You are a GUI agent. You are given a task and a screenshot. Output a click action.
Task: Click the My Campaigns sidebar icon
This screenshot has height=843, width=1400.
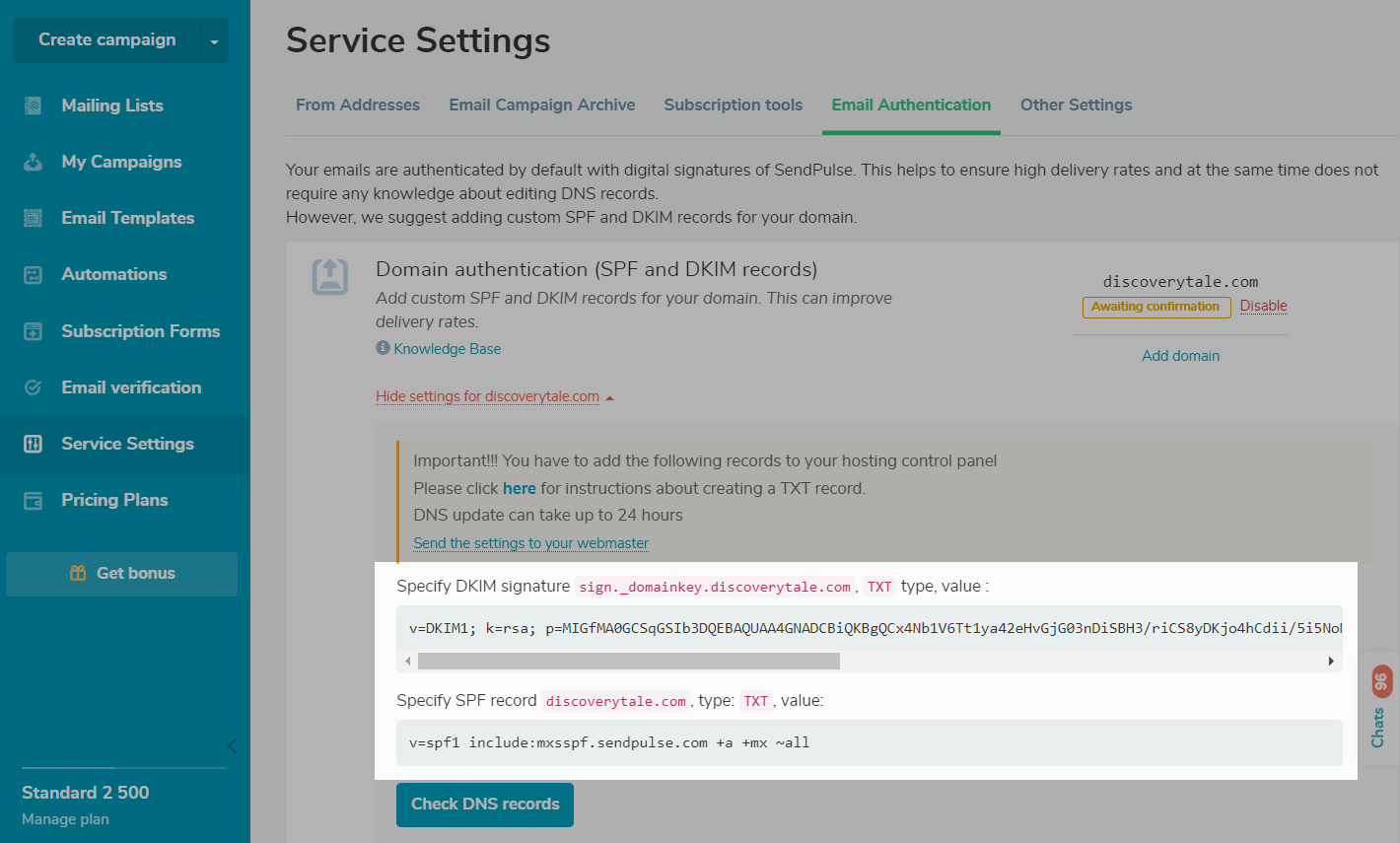tap(33, 162)
